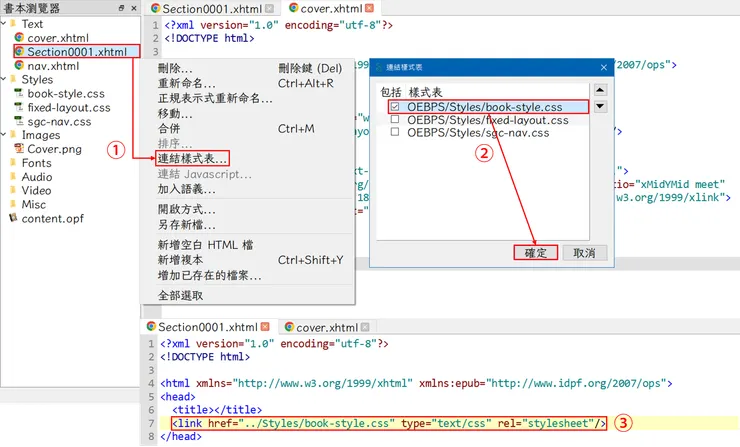Close the top Section0001.xhtml tab
740x447 pixels.
pos(269,8)
